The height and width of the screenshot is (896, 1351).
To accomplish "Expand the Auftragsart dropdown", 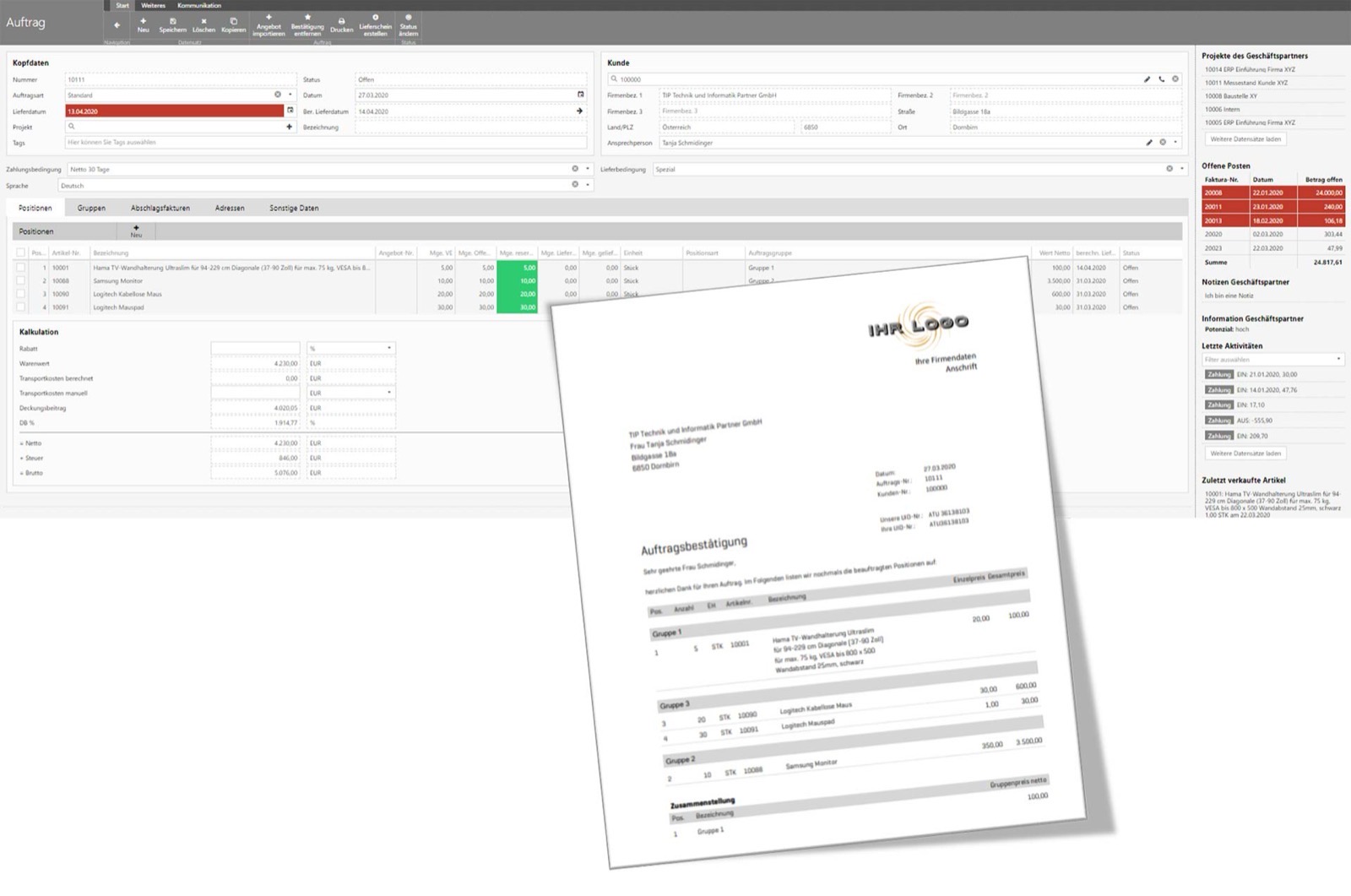I will [290, 95].
